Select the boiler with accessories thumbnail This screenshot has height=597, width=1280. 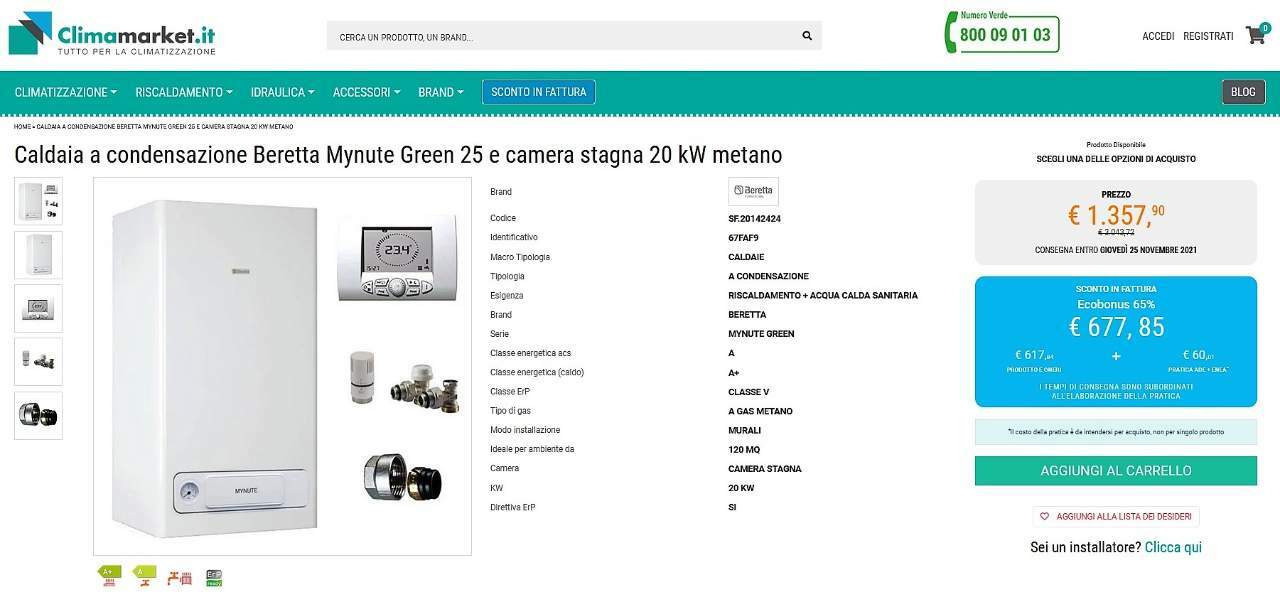(38, 201)
